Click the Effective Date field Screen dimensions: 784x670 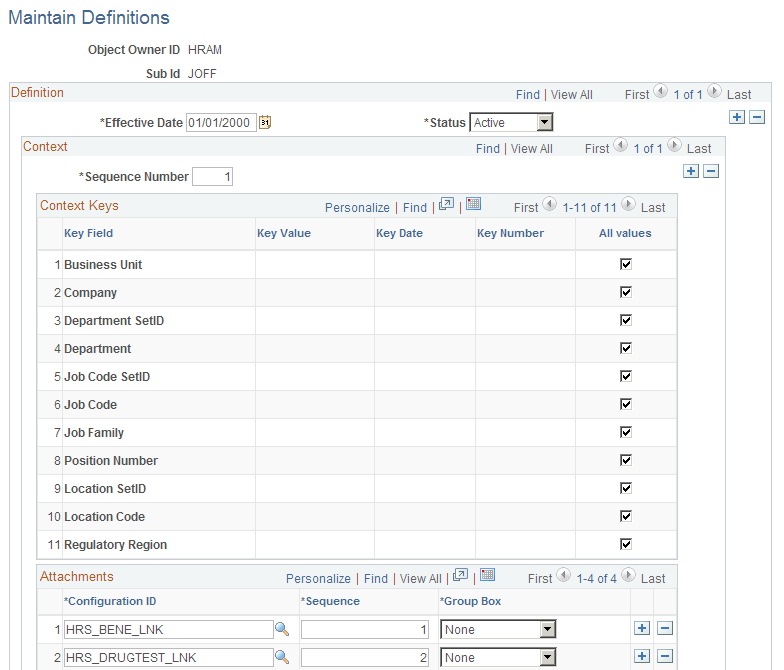pyautogui.click(x=222, y=122)
